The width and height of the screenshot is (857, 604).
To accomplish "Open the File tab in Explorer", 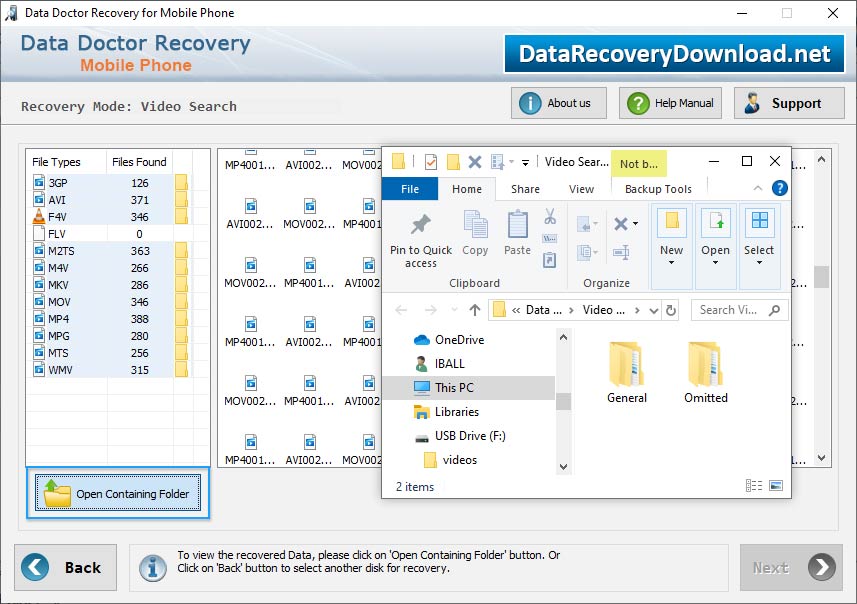I will (410, 189).
